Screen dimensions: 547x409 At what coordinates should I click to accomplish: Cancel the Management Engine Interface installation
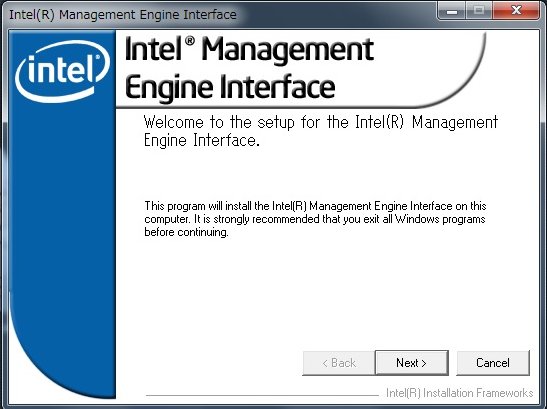493,363
